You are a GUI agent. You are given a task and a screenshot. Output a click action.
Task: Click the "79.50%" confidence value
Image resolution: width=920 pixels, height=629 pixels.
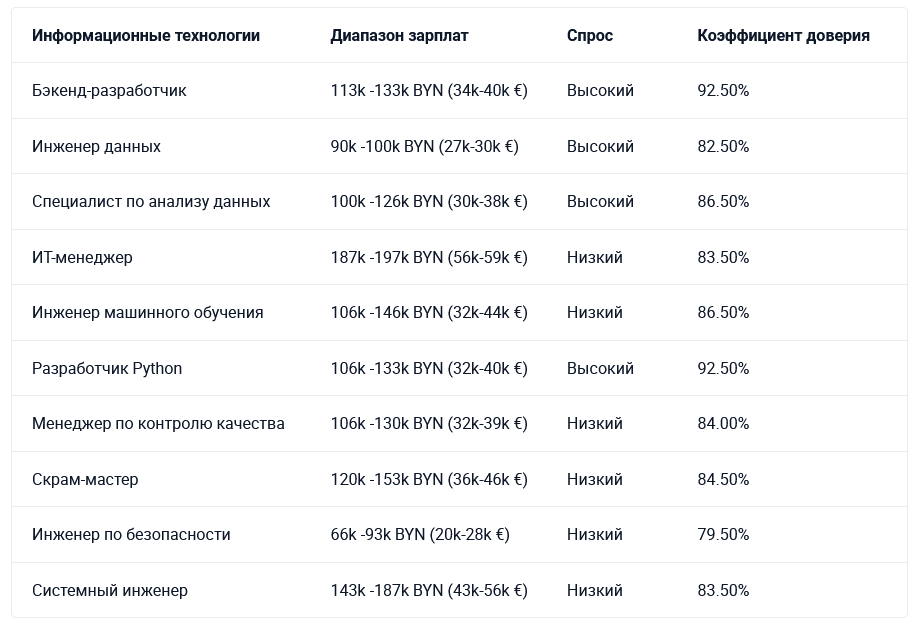[723, 535]
